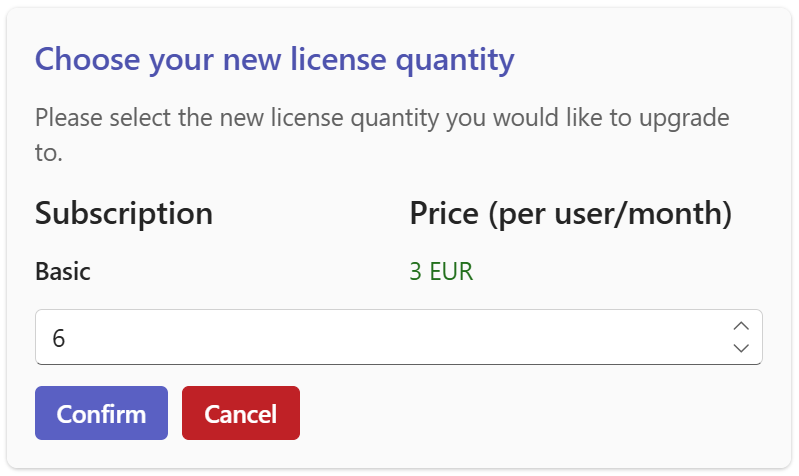Click the value 6 in the quantity box

(59, 339)
